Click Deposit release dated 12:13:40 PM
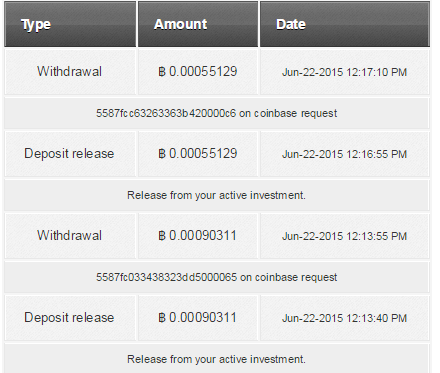This screenshot has height=373, width=440. (x=69, y=318)
